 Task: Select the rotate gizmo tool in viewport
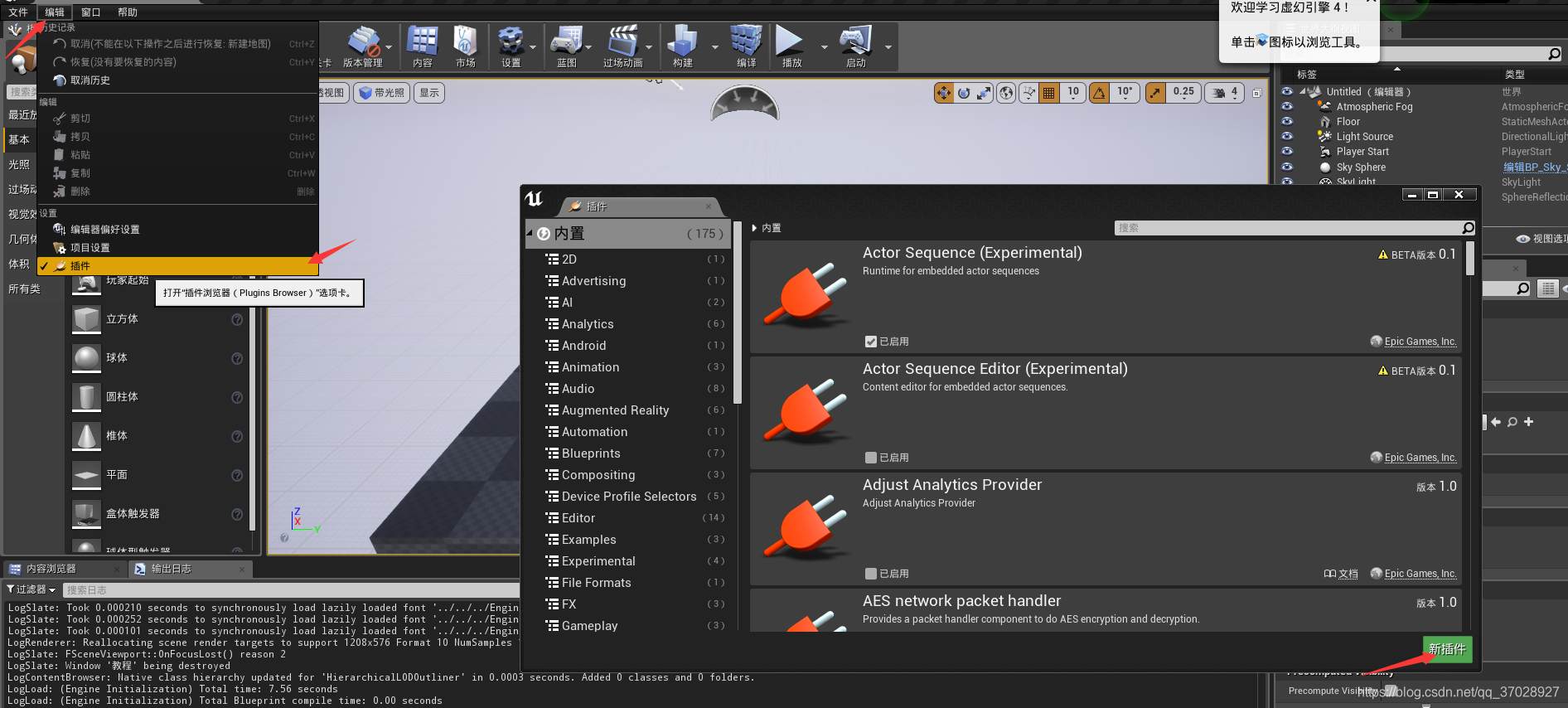(x=964, y=93)
